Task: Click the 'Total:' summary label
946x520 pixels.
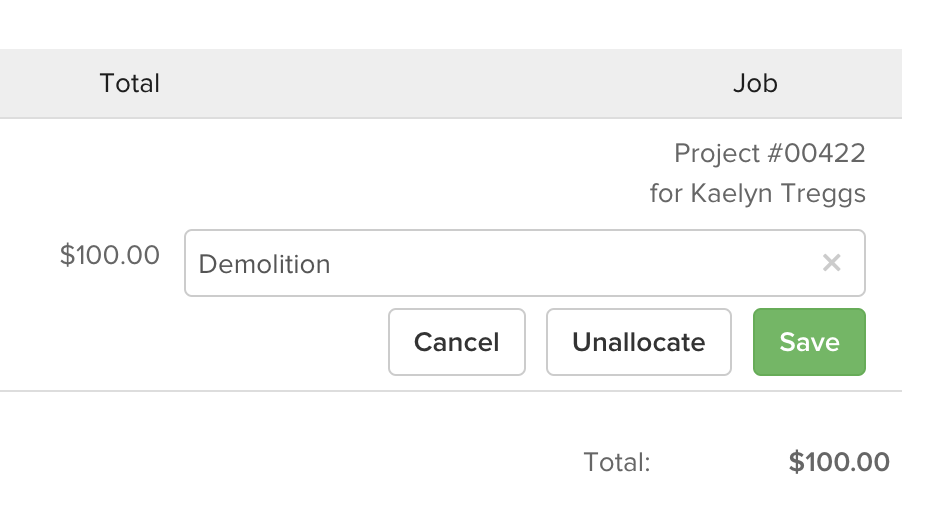Action: pos(617,462)
